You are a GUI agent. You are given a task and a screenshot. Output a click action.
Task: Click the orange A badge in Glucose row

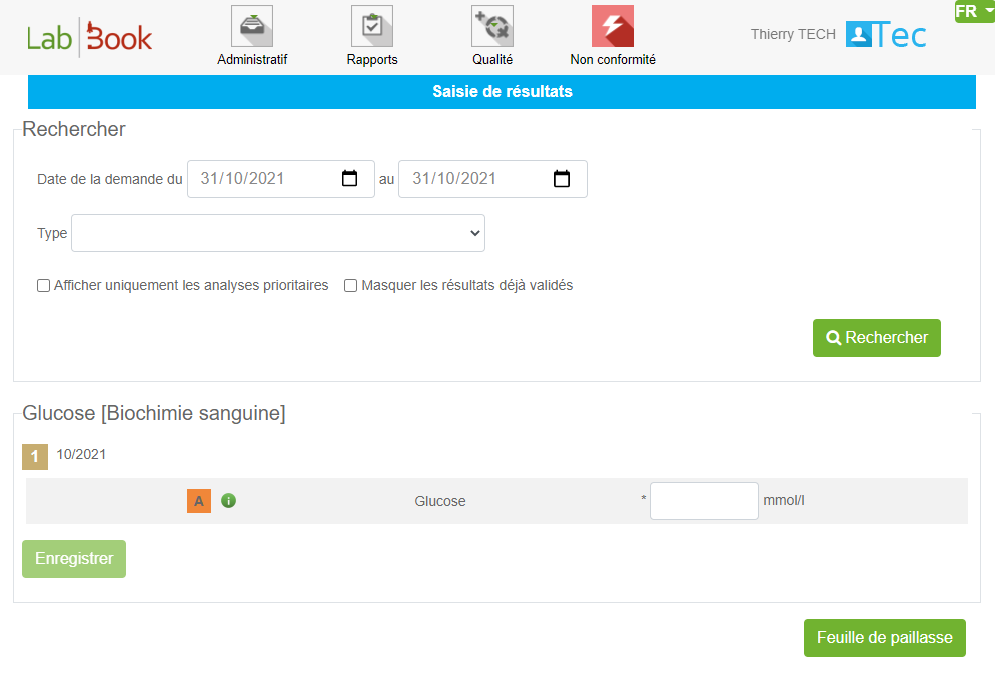(199, 501)
